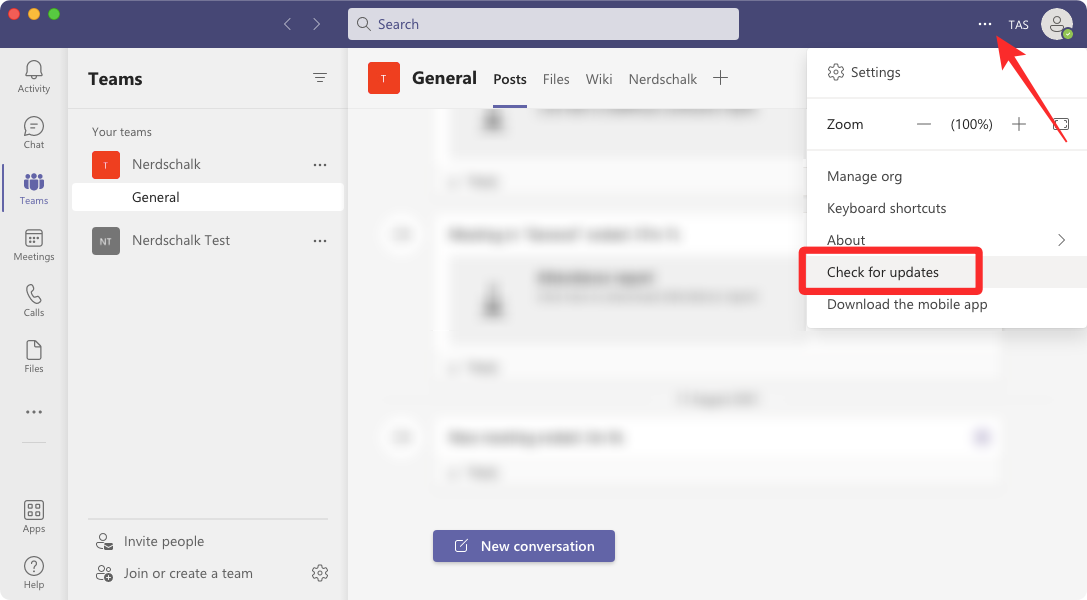Browse Apps from the left rail
This screenshot has width=1087, height=600.
click(x=33, y=515)
